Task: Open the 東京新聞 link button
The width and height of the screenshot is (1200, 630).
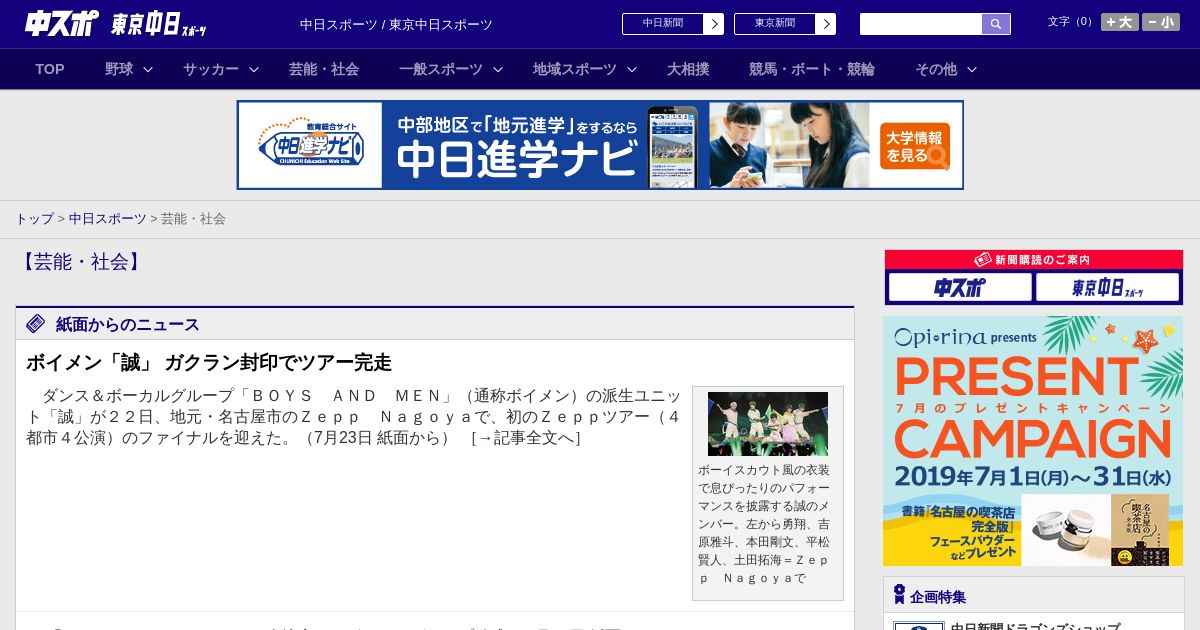Action: coord(775,23)
